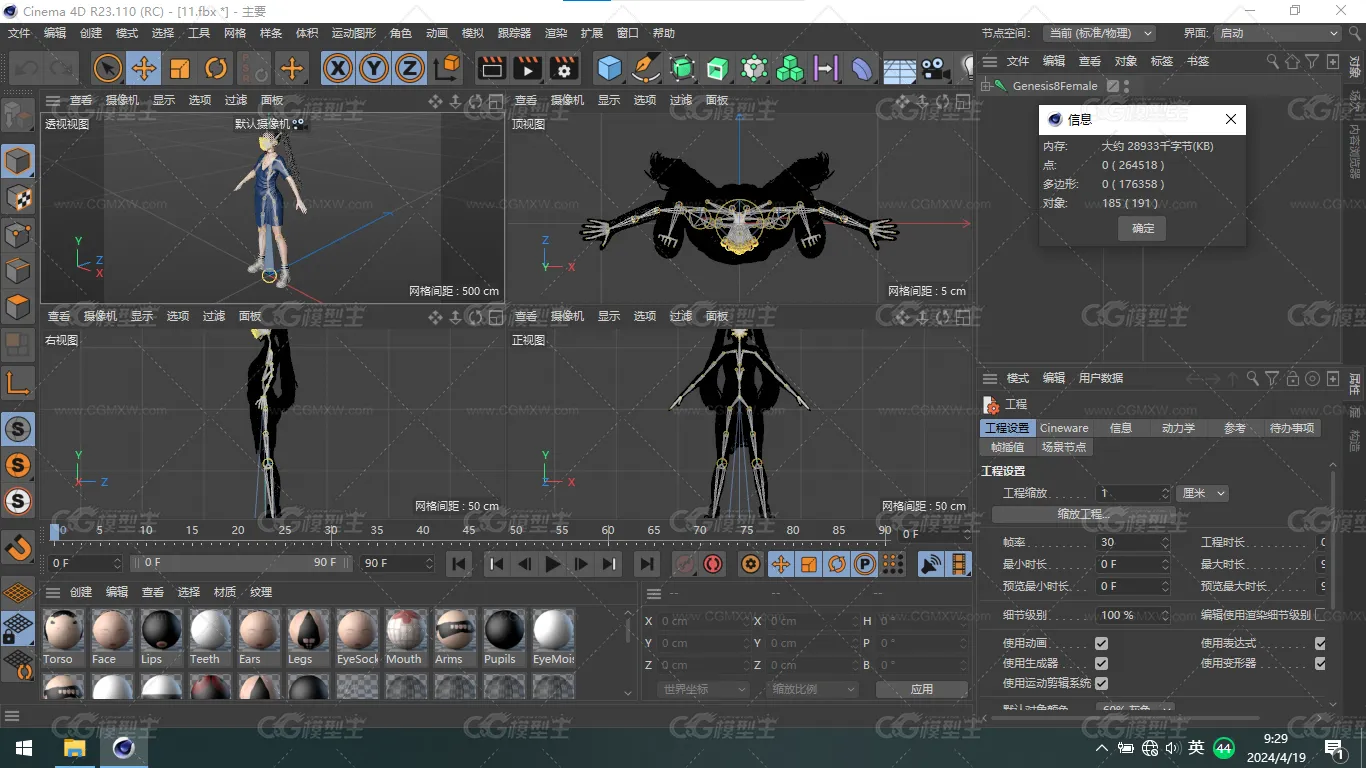Open the File menu
The image size is (1366, 768).
[x=19, y=33]
